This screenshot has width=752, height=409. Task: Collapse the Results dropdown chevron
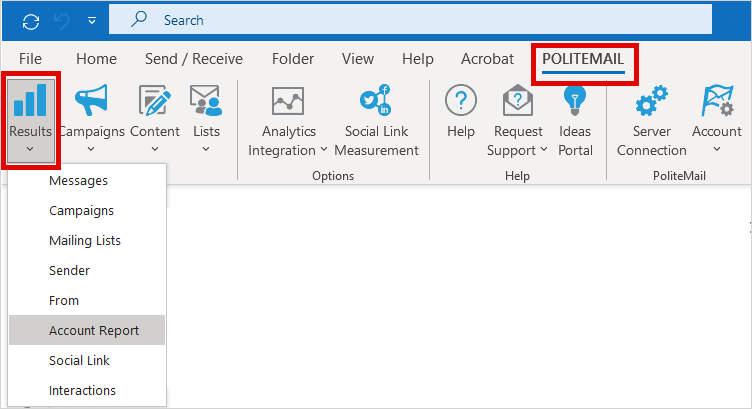tap(30, 149)
